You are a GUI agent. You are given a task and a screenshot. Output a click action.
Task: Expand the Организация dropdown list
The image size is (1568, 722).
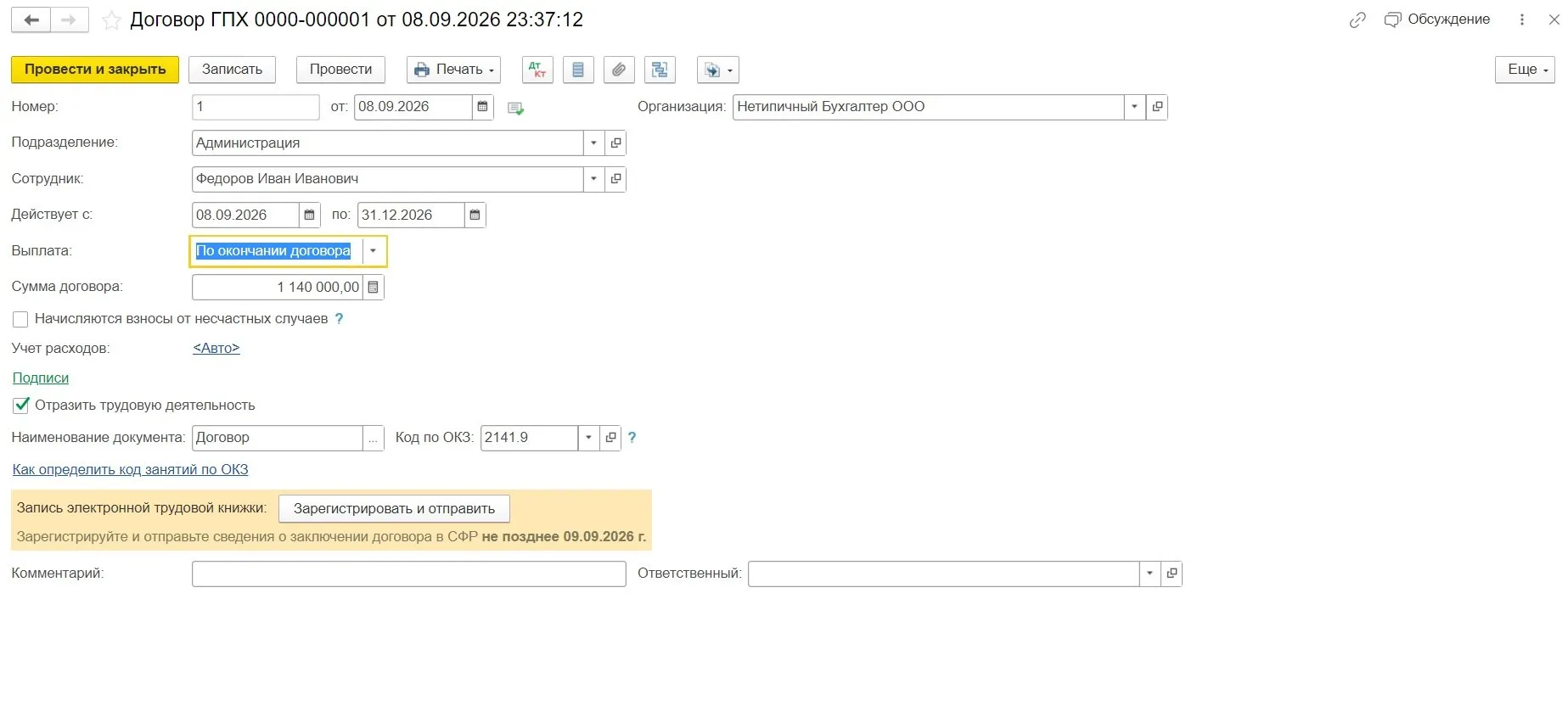[1135, 107]
